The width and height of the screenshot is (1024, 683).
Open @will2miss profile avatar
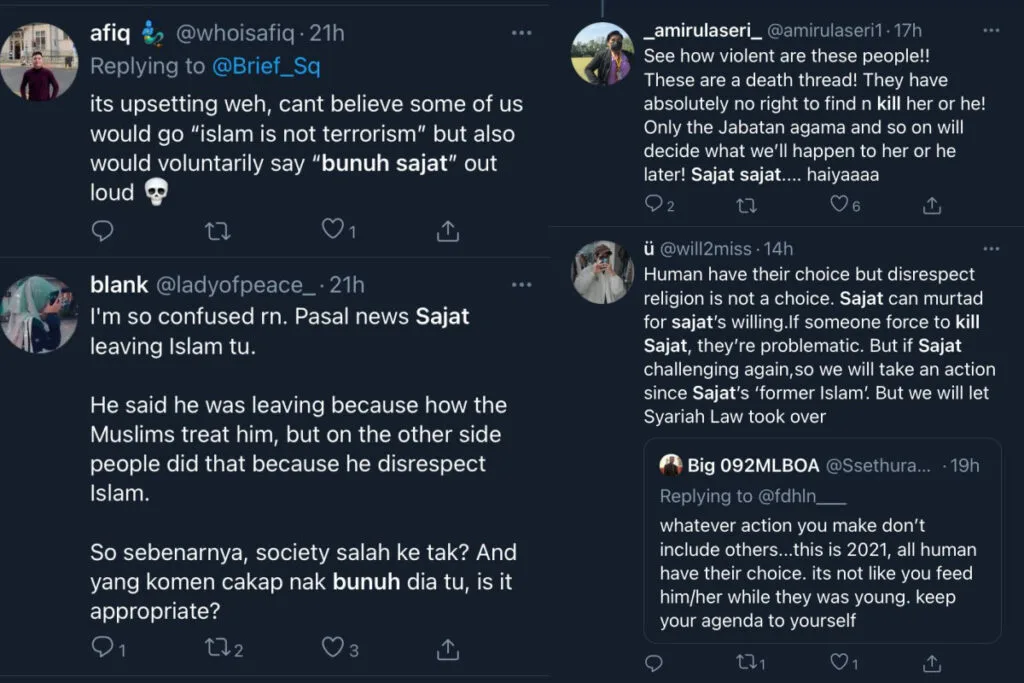[602, 272]
